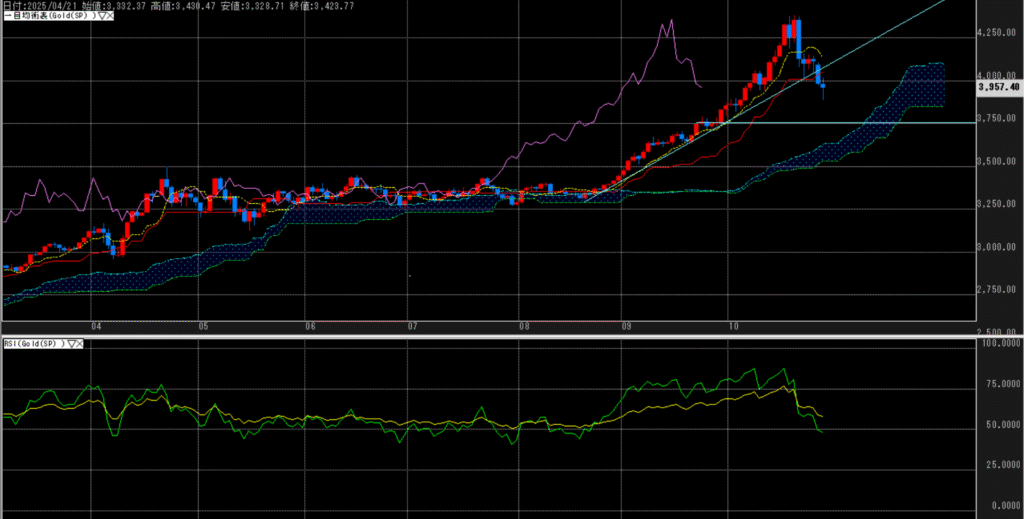Click the 高値 high value in header

tap(170, 6)
